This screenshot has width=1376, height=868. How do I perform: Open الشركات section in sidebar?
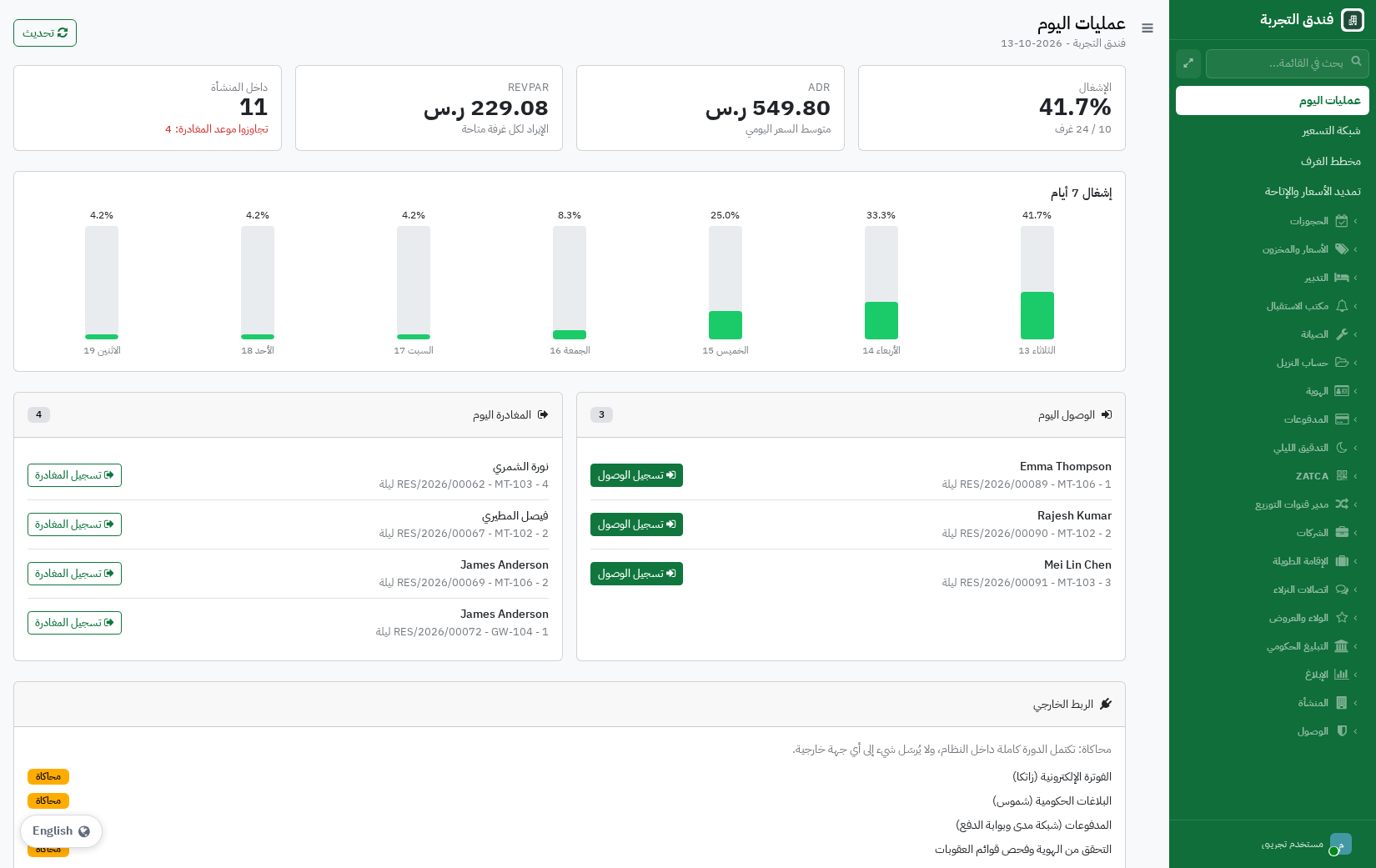click(1273, 533)
